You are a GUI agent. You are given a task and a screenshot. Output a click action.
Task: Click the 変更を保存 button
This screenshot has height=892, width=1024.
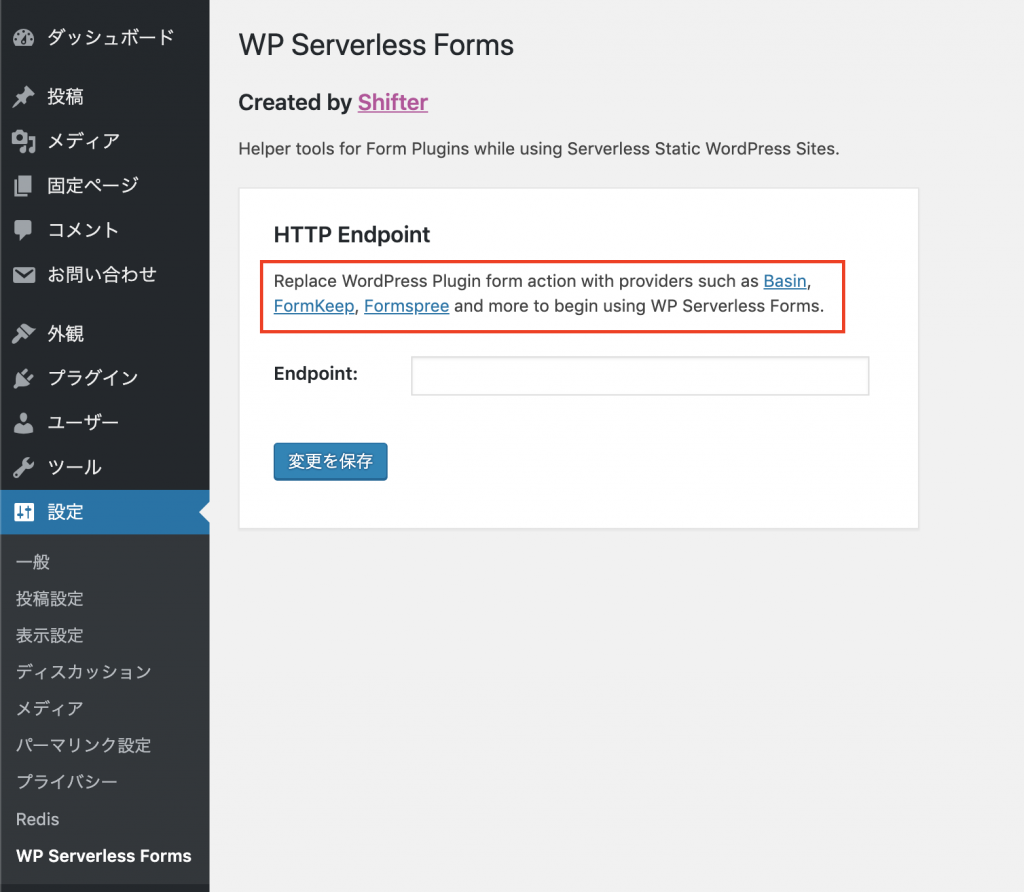(x=330, y=462)
